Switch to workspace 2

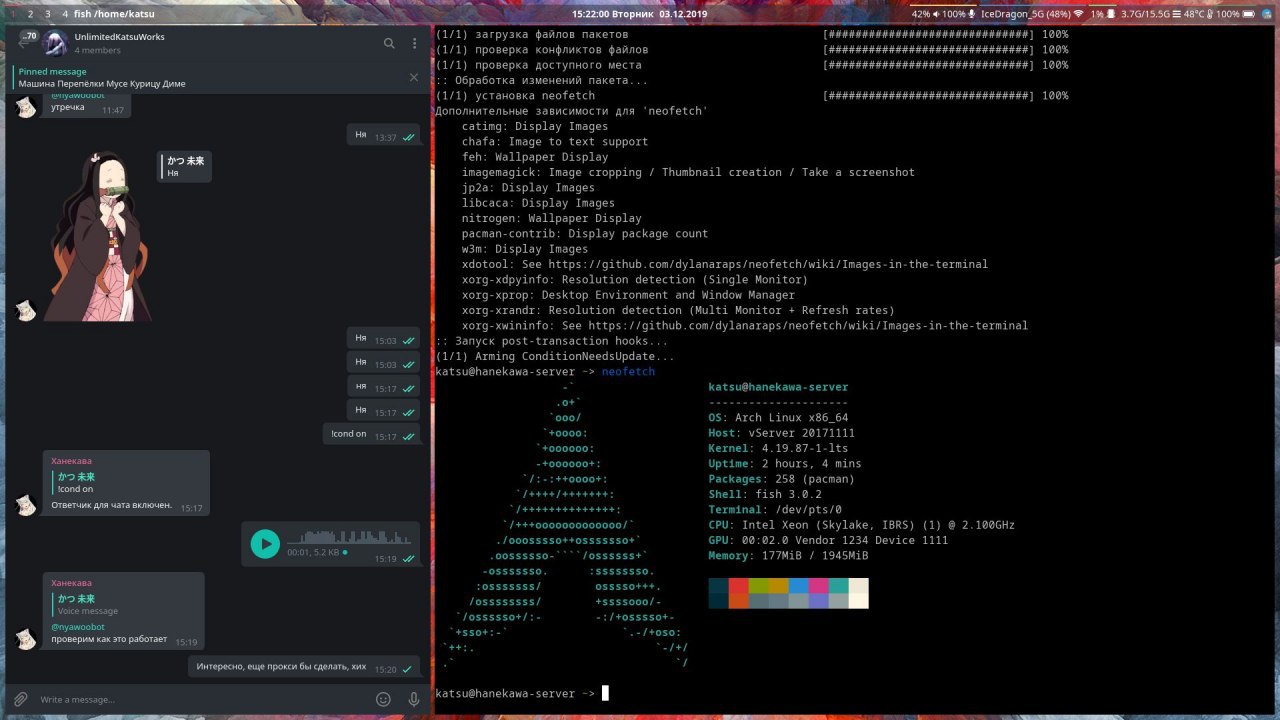click(x=30, y=14)
